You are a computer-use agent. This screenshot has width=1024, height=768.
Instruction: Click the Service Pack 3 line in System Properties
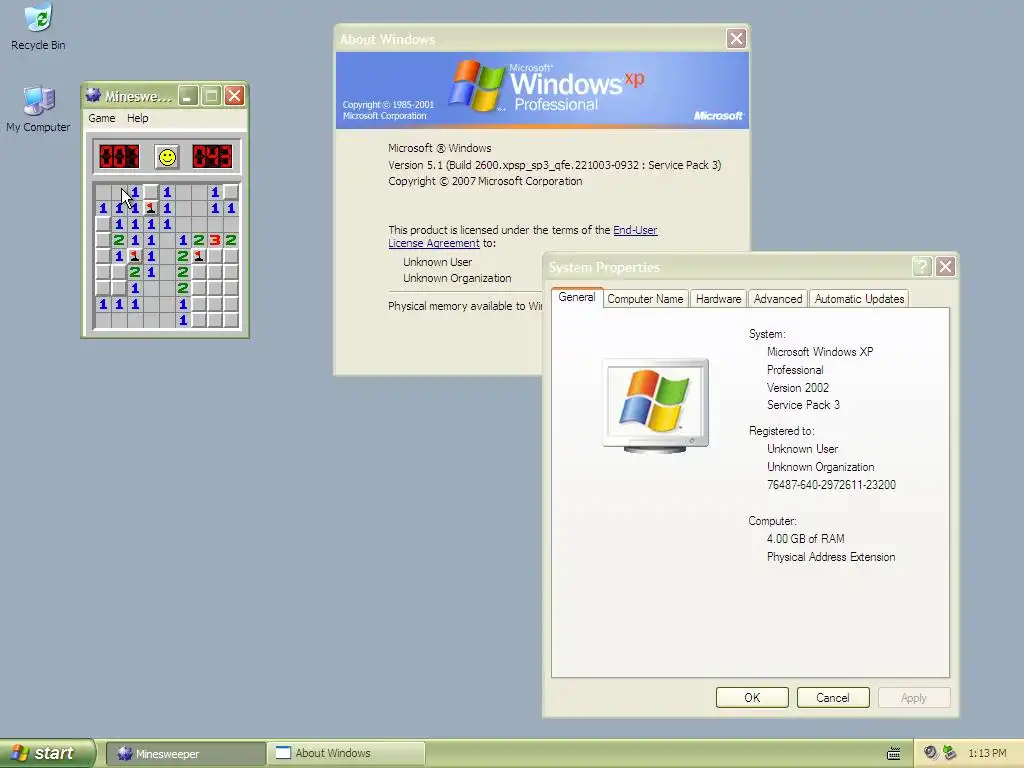(803, 405)
